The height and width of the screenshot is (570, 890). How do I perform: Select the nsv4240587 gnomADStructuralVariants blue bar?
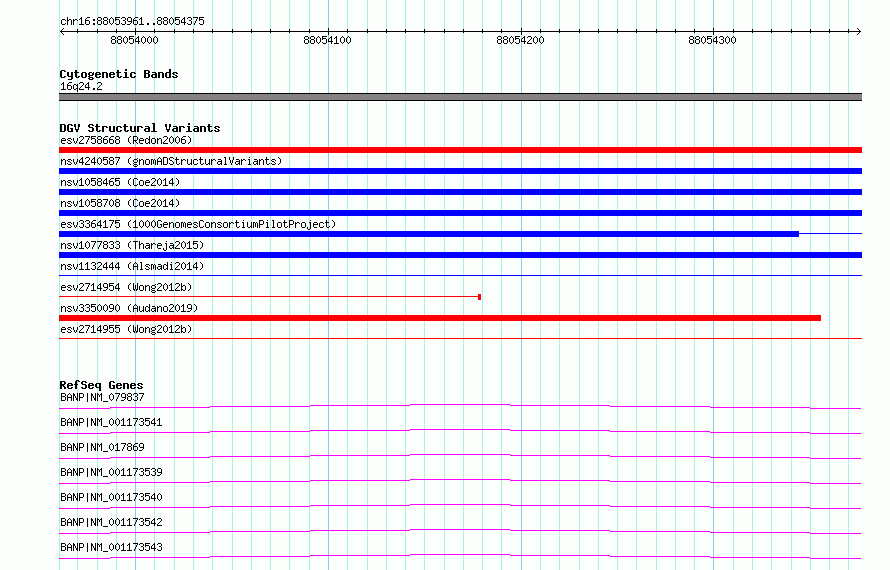pos(460,171)
